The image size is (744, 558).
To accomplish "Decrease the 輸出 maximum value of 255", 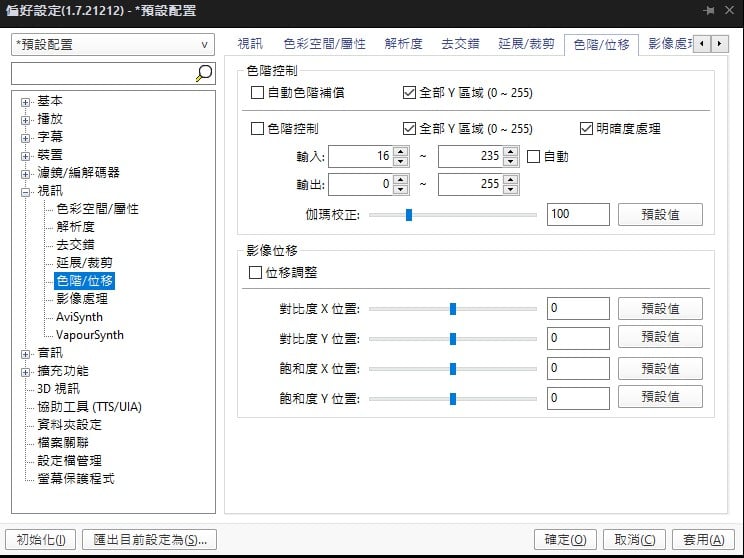I will 511,190.
